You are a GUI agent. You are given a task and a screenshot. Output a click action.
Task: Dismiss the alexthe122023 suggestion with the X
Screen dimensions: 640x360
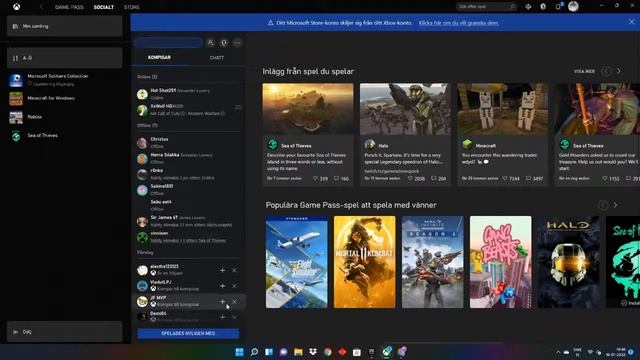(x=234, y=270)
